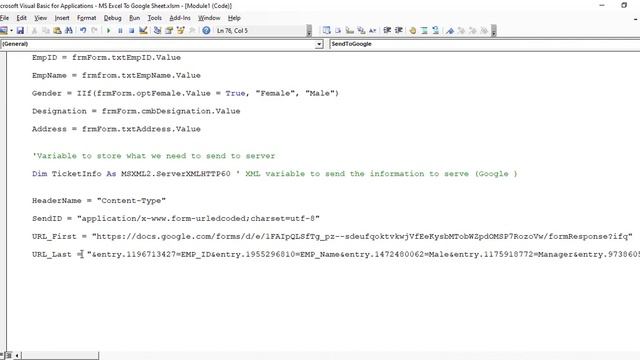
Task: Click 'MSXML2.ServerXMLHTTP60' in the Dim line
Action: [176, 174]
